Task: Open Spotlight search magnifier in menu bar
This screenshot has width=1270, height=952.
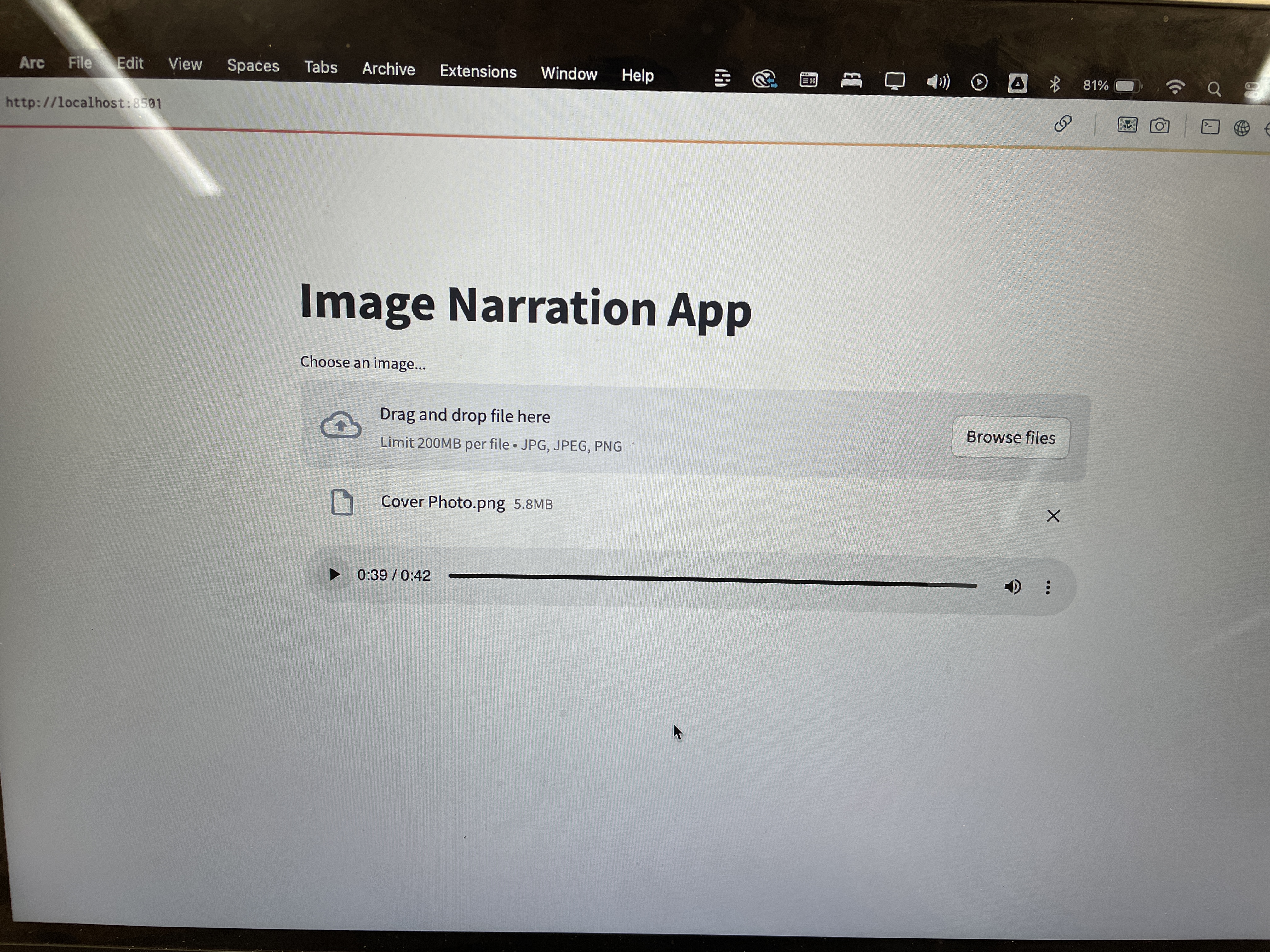Action: 1214,89
